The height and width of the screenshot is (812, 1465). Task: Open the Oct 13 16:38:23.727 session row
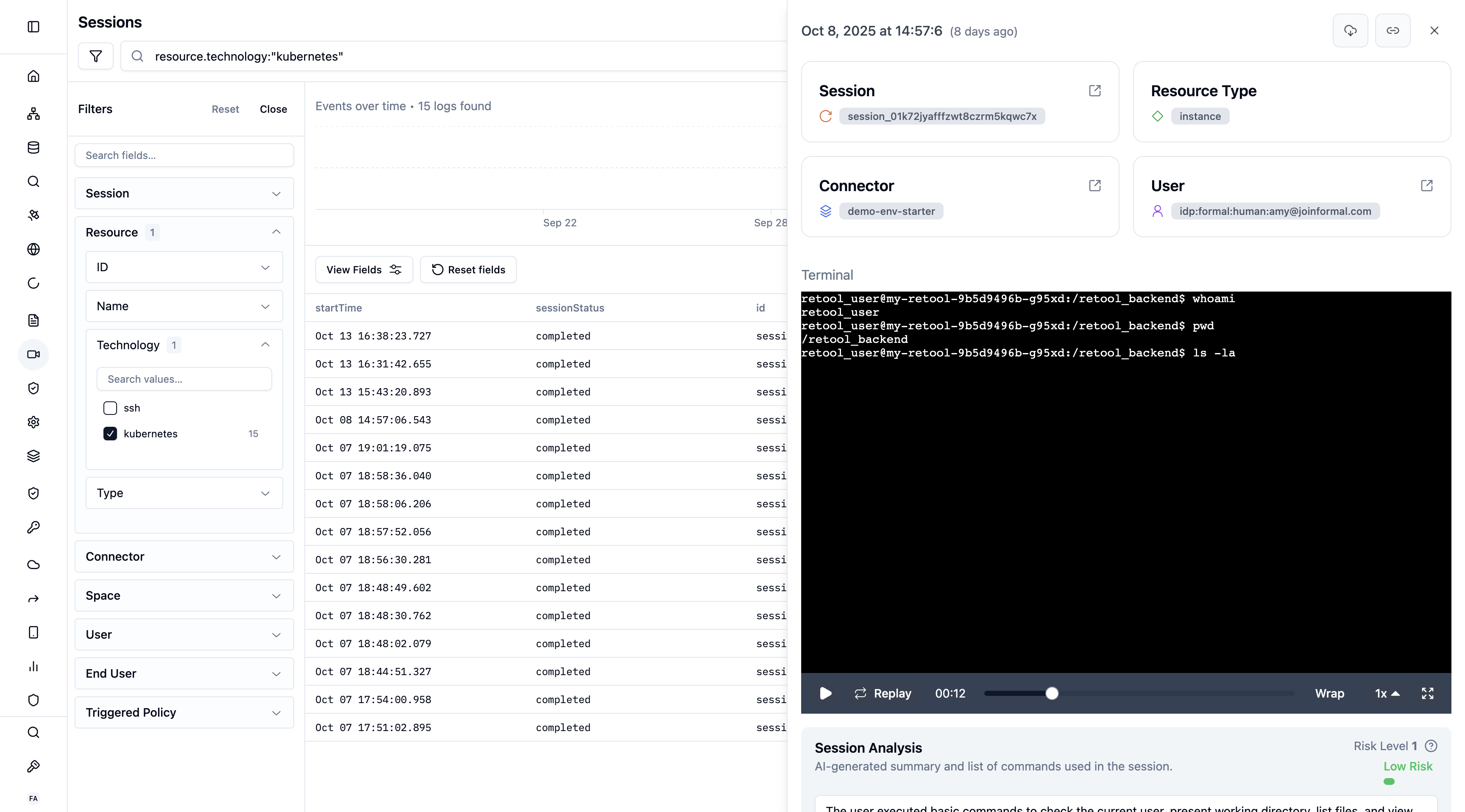[x=373, y=336]
